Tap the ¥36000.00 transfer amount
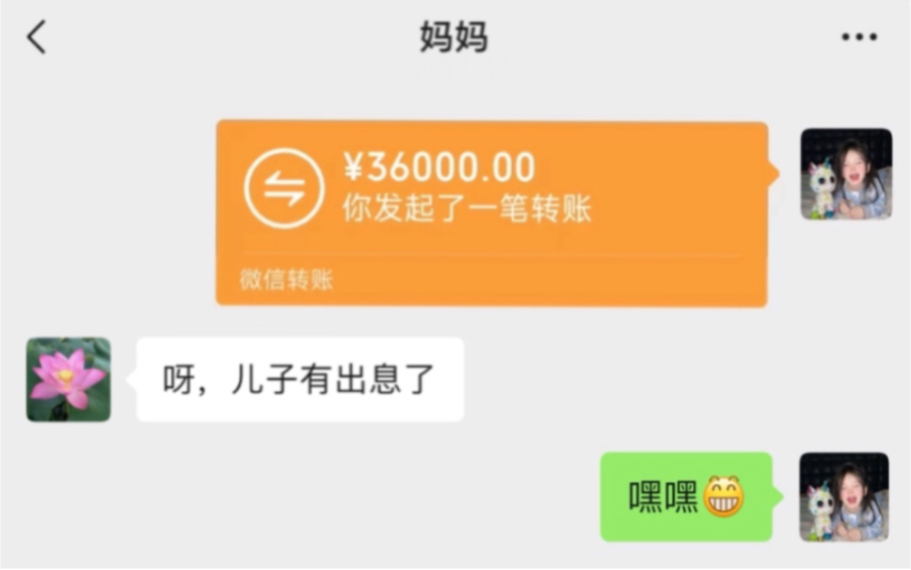Screen dimensions: 911x570 [439, 167]
